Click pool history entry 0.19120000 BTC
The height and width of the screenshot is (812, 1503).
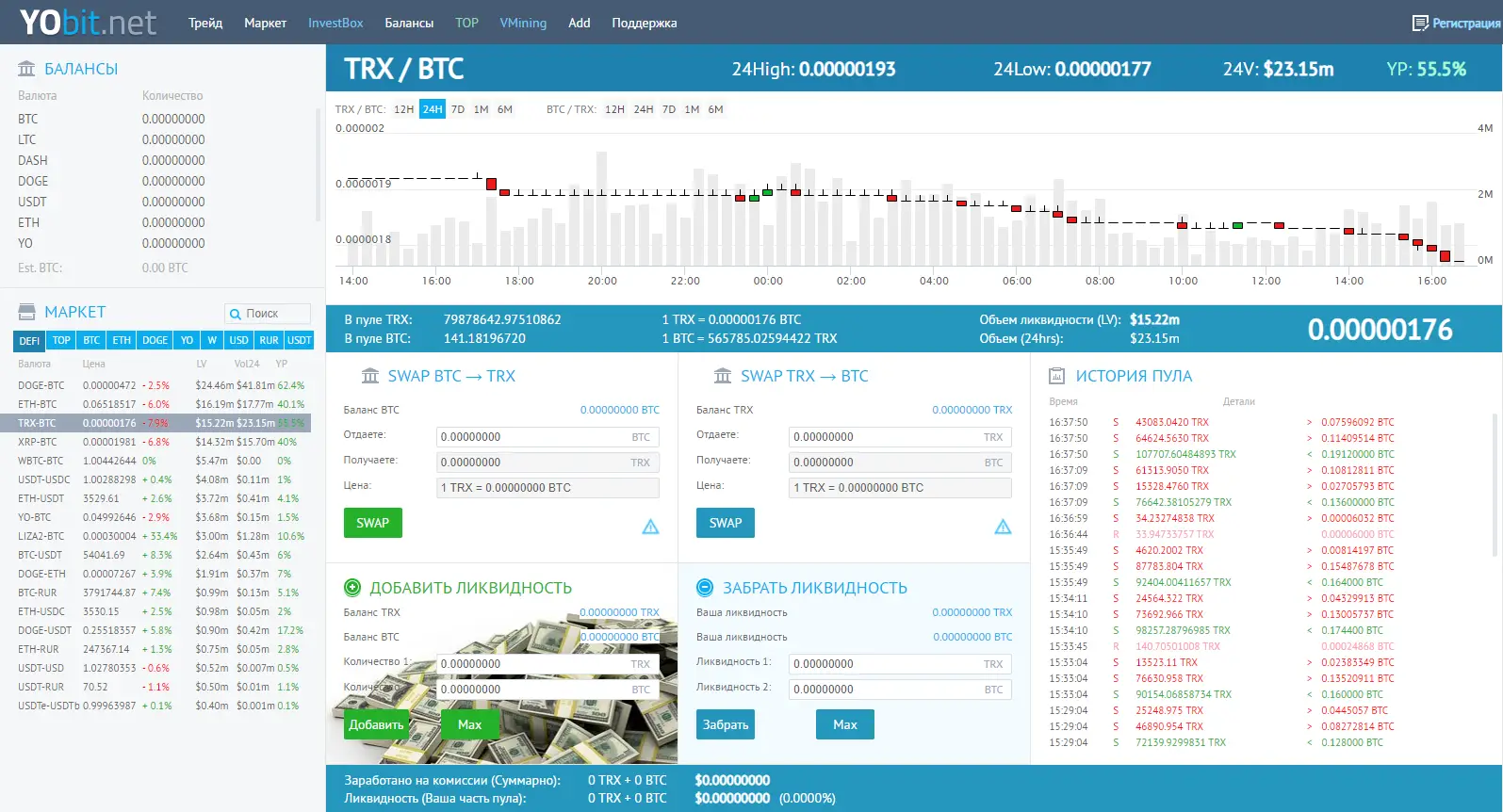tap(1358, 454)
